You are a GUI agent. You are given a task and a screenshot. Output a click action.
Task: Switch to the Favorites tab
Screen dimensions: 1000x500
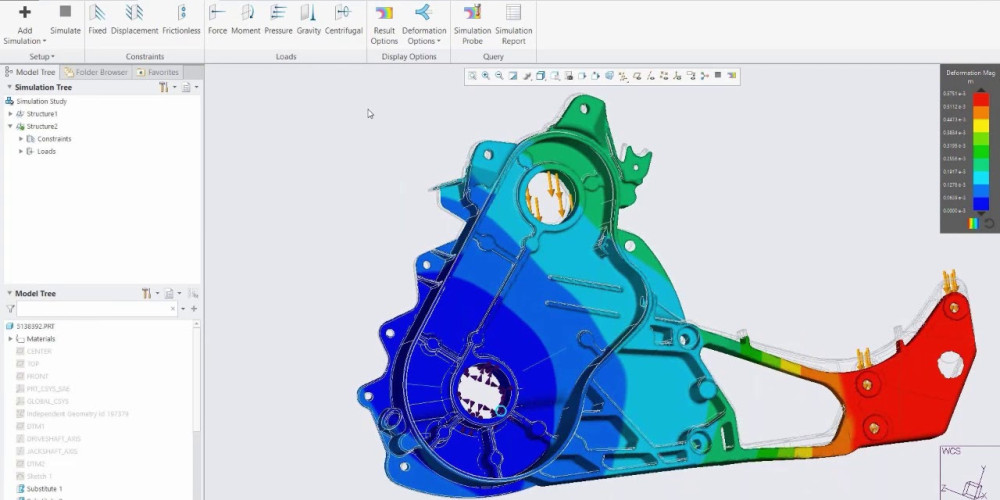click(158, 72)
